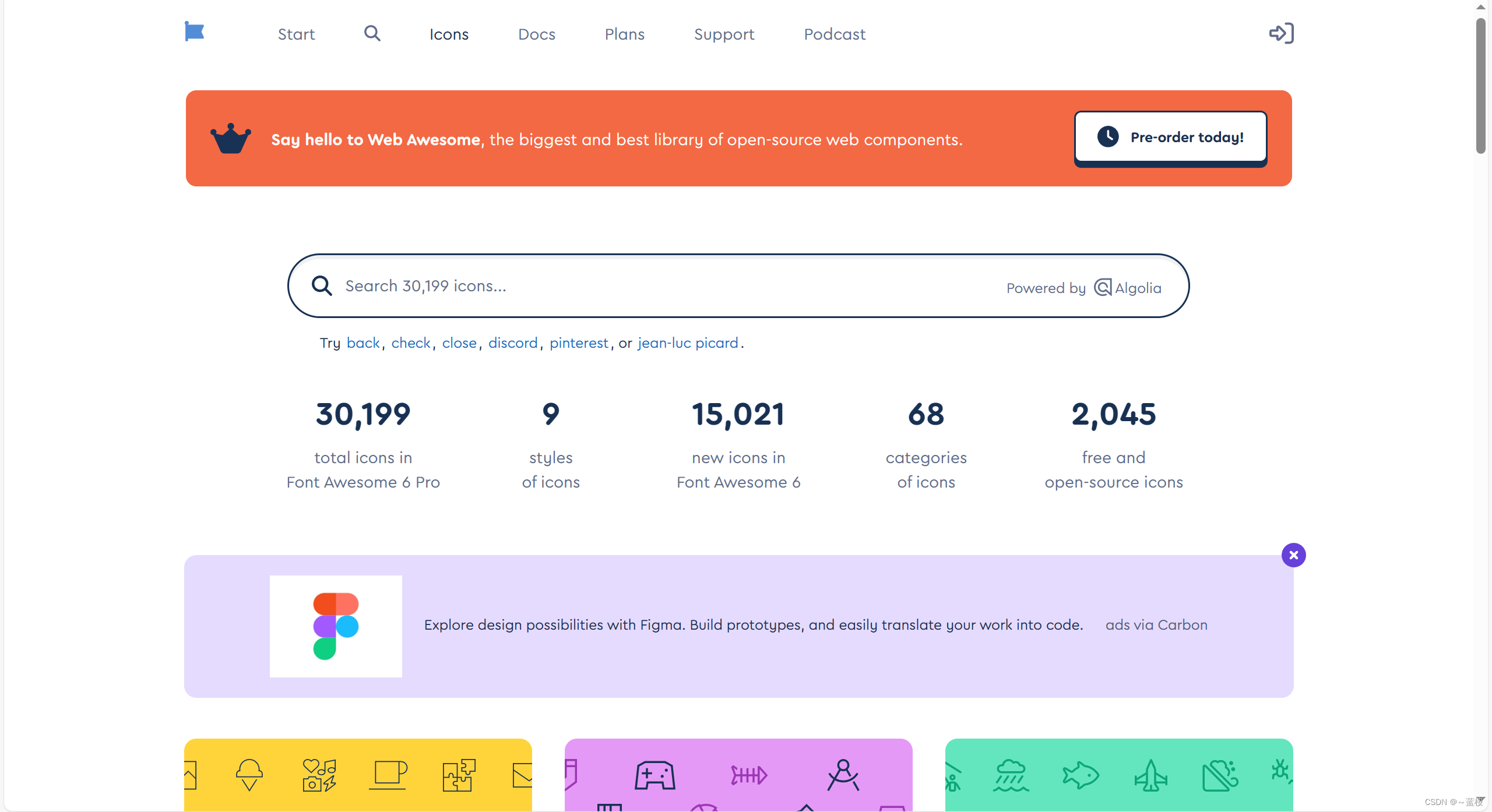Dismiss the Figma ad with purple X

[1294, 555]
